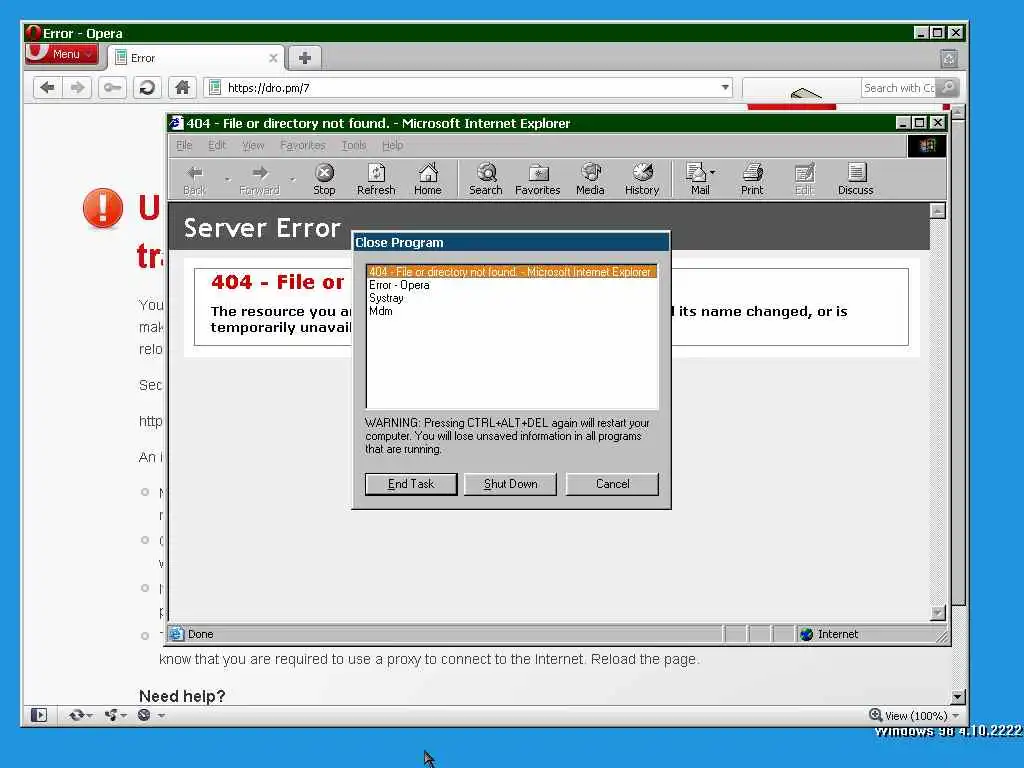Click the Opera Unite icon in status bar
The height and width of the screenshot is (768, 1024).
(112, 715)
